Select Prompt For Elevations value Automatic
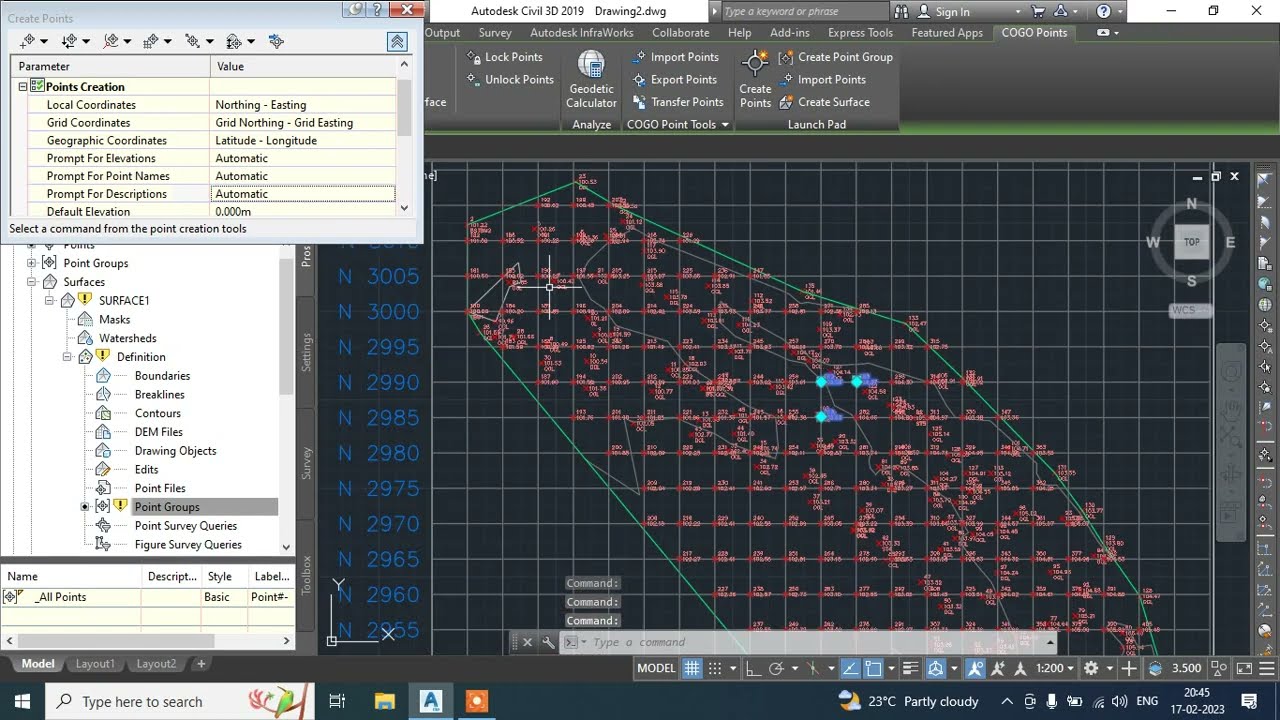The height and width of the screenshot is (720, 1280). click(x=304, y=158)
